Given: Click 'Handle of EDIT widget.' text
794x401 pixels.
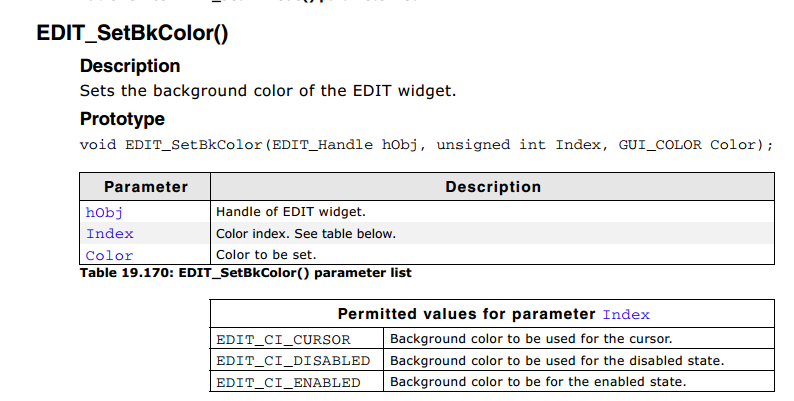Looking at the screenshot, I should 291,212.
